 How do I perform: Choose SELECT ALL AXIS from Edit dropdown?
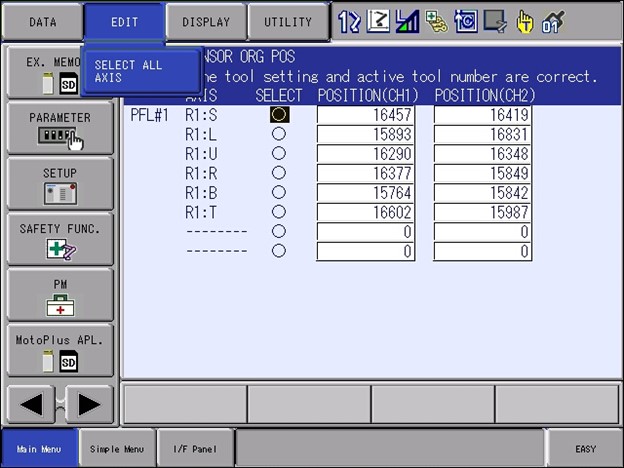[140, 71]
